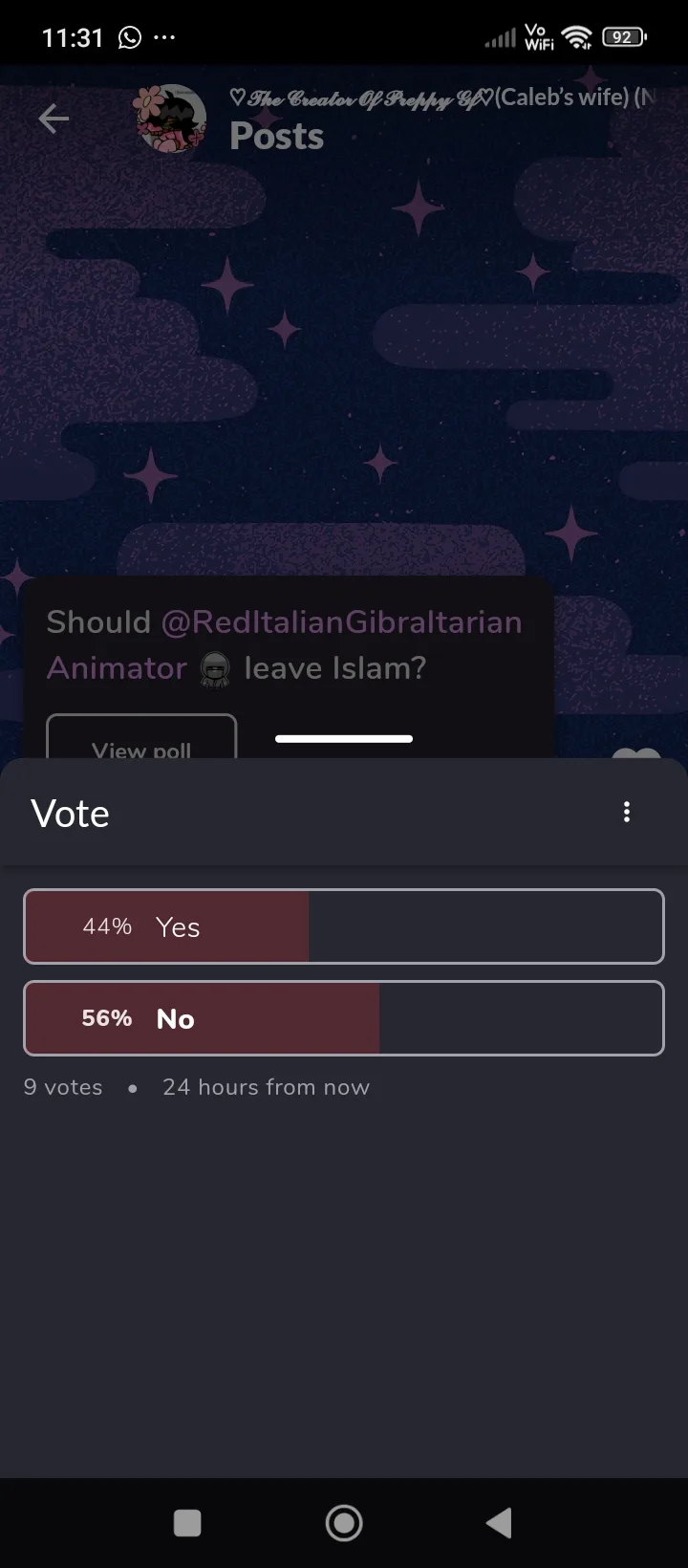
Task: Tap the 9 votes count label
Action: tap(63, 1087)
